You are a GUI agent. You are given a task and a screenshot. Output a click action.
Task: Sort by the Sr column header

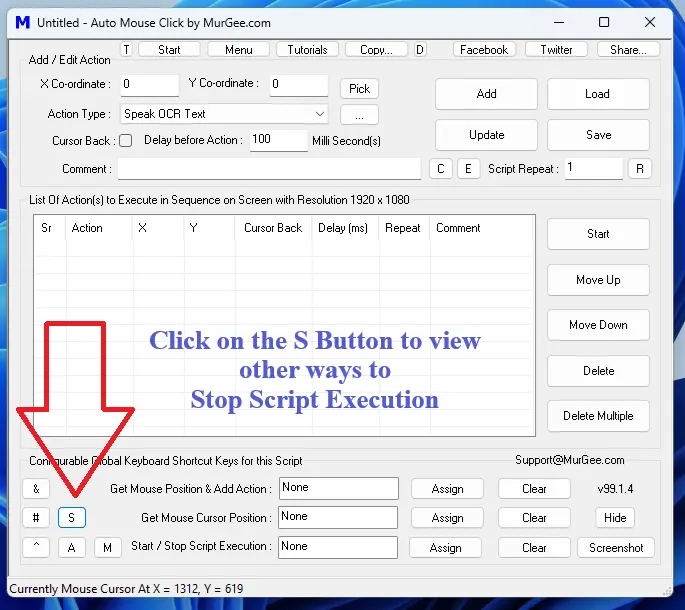(50, 228)
